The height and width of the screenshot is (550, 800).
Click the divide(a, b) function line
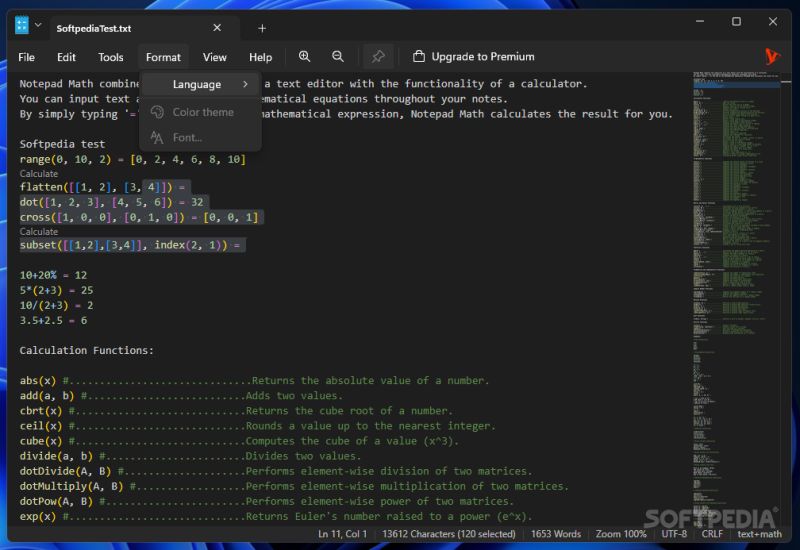[x=190, y=456]
